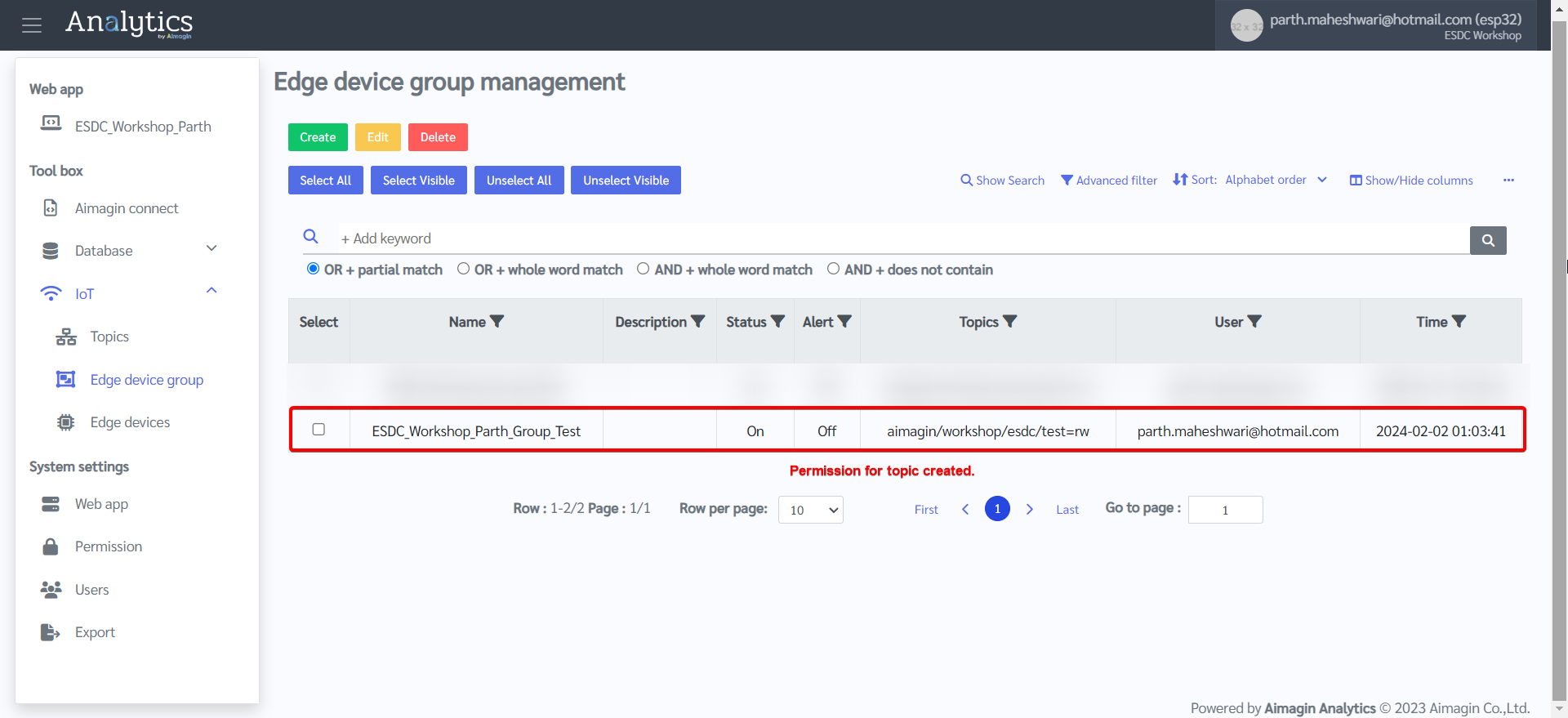
Task: Click the page vertical scrollbar
Action: [1559, 359]
